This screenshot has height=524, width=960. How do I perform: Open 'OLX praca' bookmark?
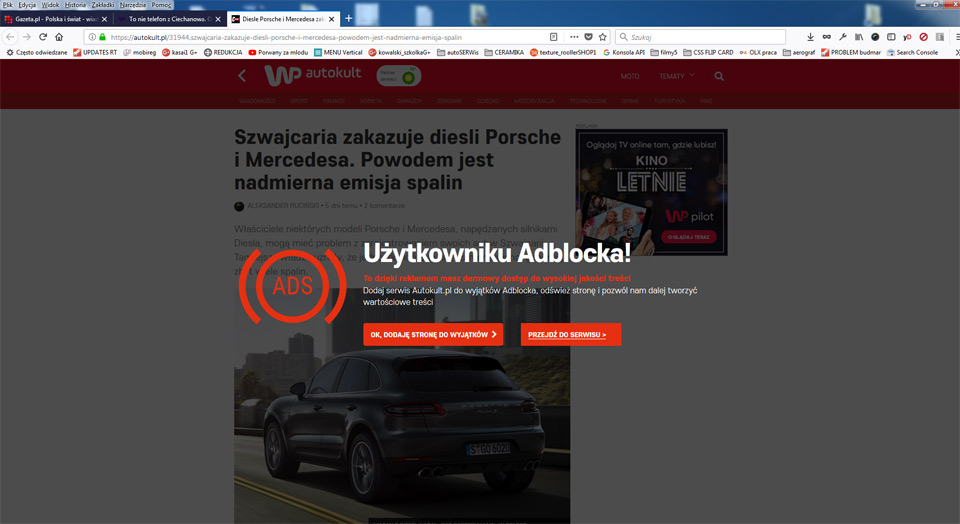pyautogui.click(x=758, y=53)
